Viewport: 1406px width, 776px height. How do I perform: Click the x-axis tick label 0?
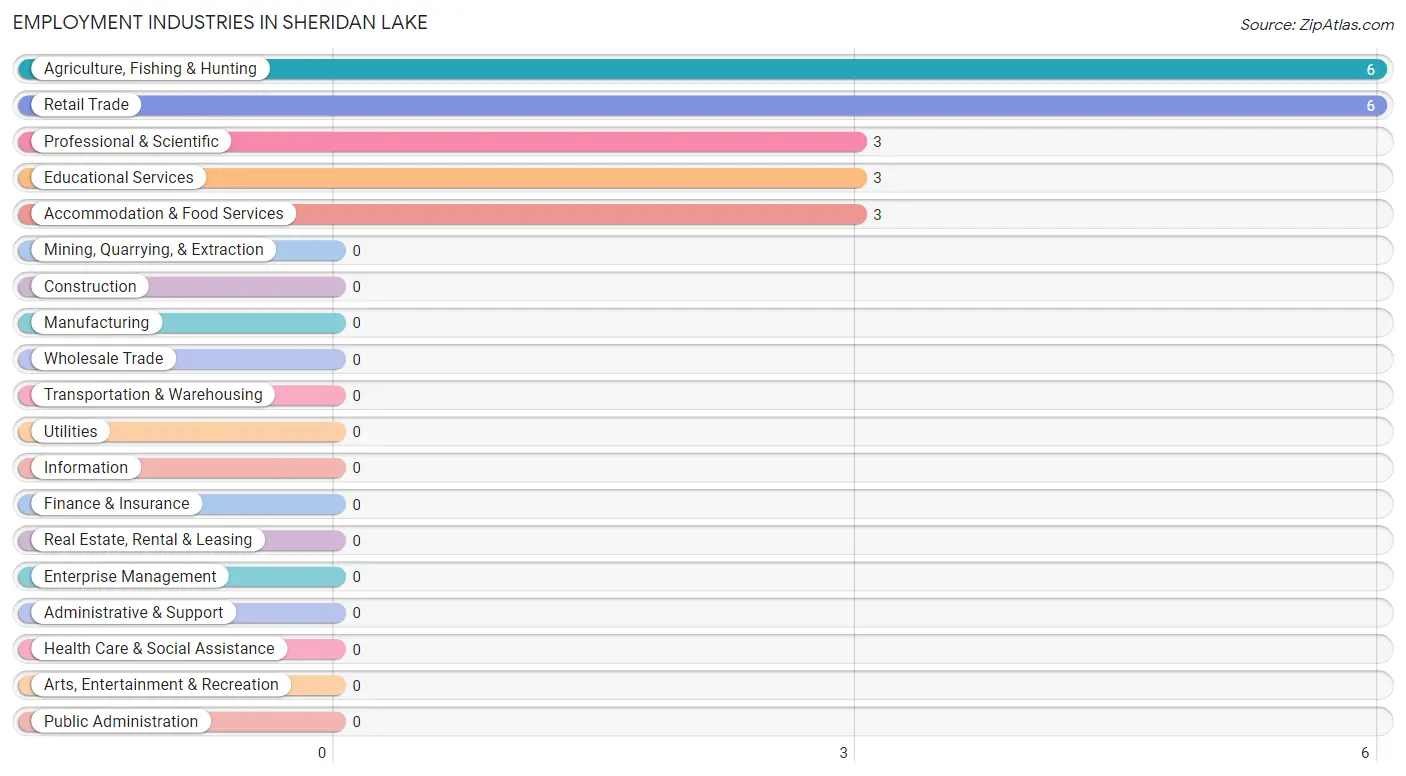pos(322,753)
